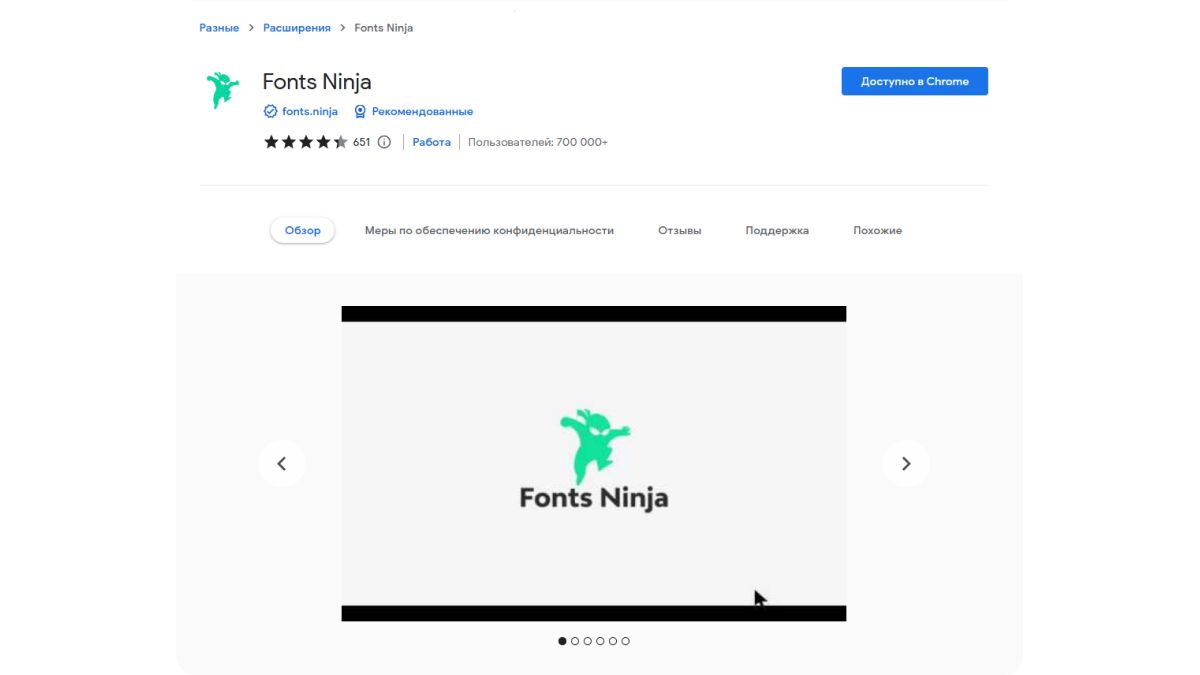The image size is (1200, 675).
Task: Click the verified publisher badge icon
Action: pos(270,111)
